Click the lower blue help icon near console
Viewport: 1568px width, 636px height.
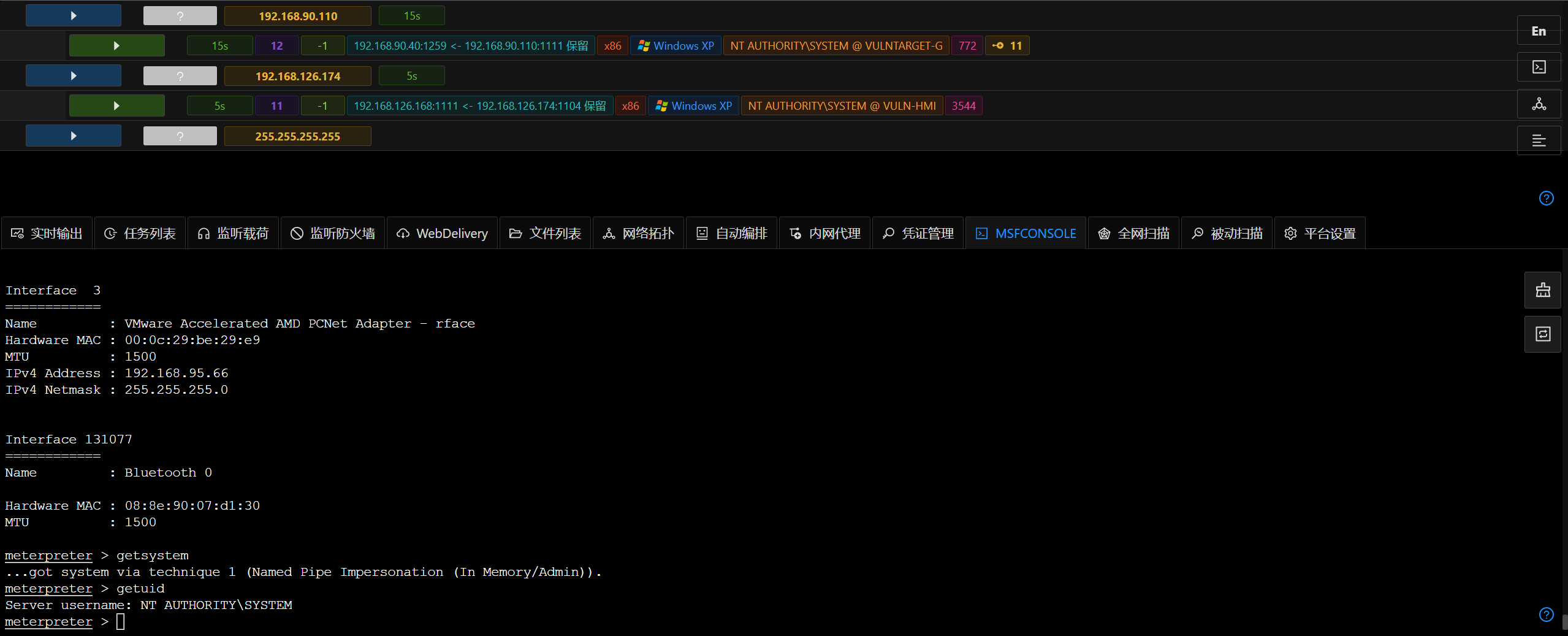(1546, 615)
